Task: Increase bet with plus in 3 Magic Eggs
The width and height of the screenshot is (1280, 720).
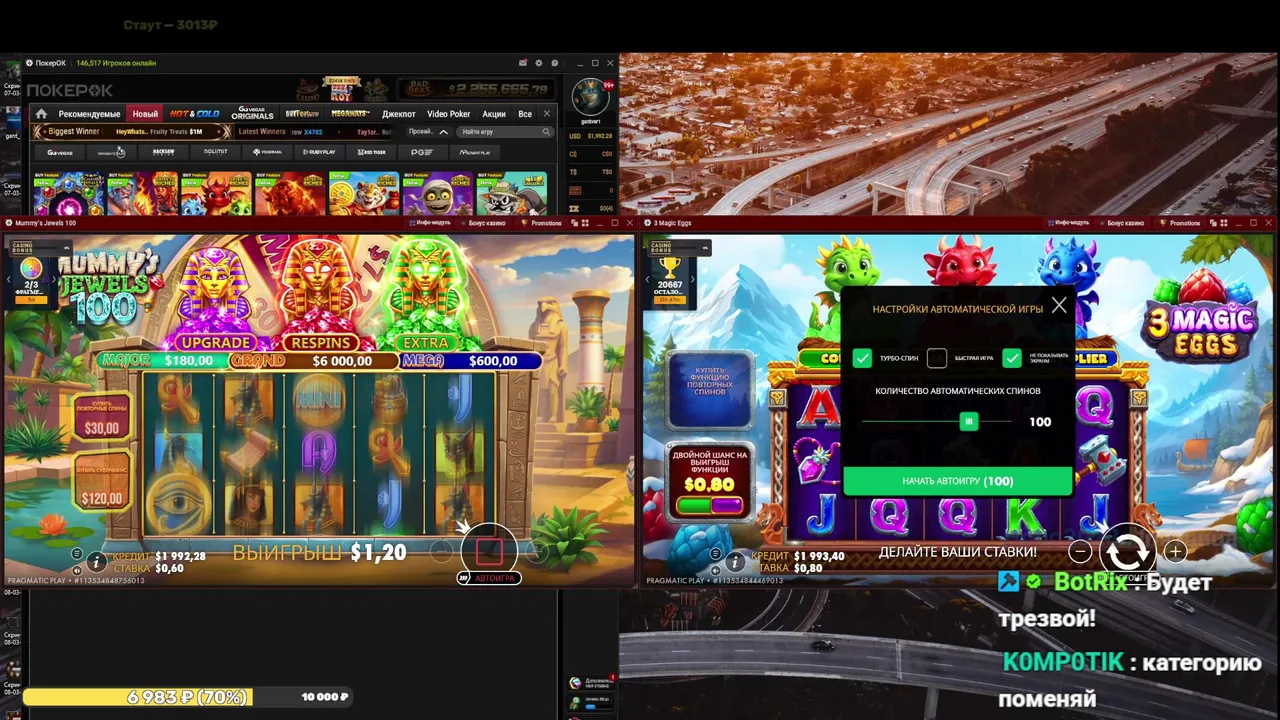Action: click(1176, 551)
